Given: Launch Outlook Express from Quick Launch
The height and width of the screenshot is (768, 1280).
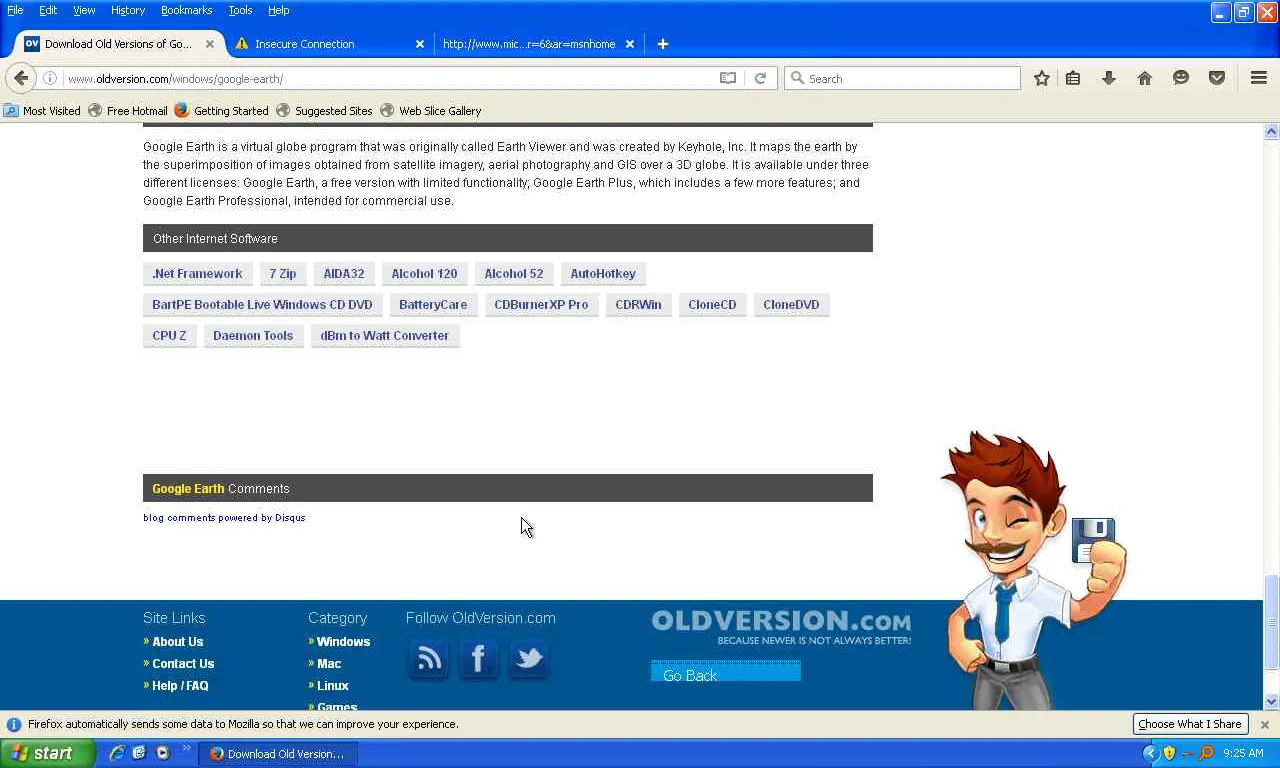Looking at the screenshot, I should click(x=139, y=753).
